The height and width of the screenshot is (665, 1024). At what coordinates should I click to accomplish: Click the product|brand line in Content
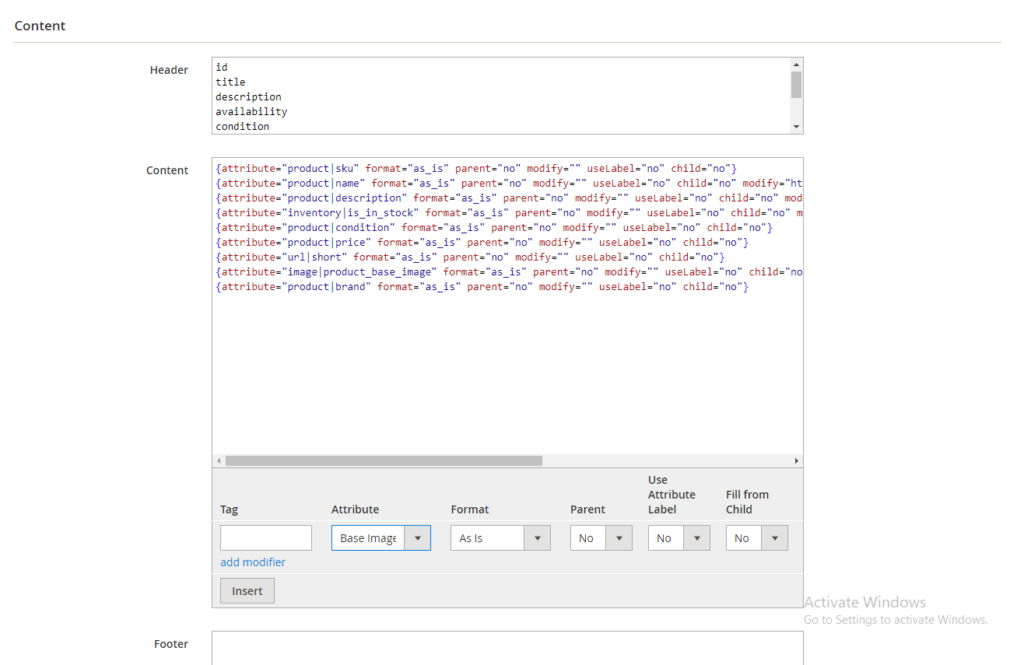(x=481, y=287)
